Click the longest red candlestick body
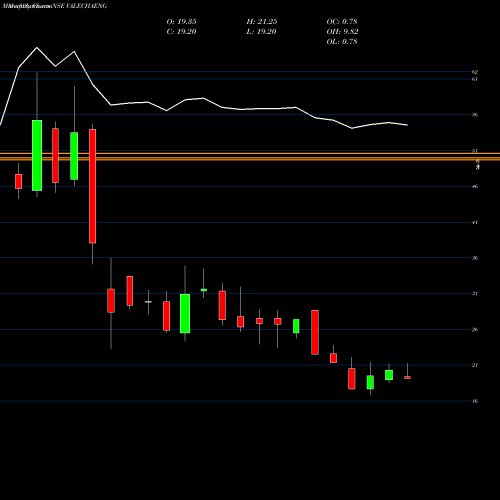 click(x=92, y=186)
